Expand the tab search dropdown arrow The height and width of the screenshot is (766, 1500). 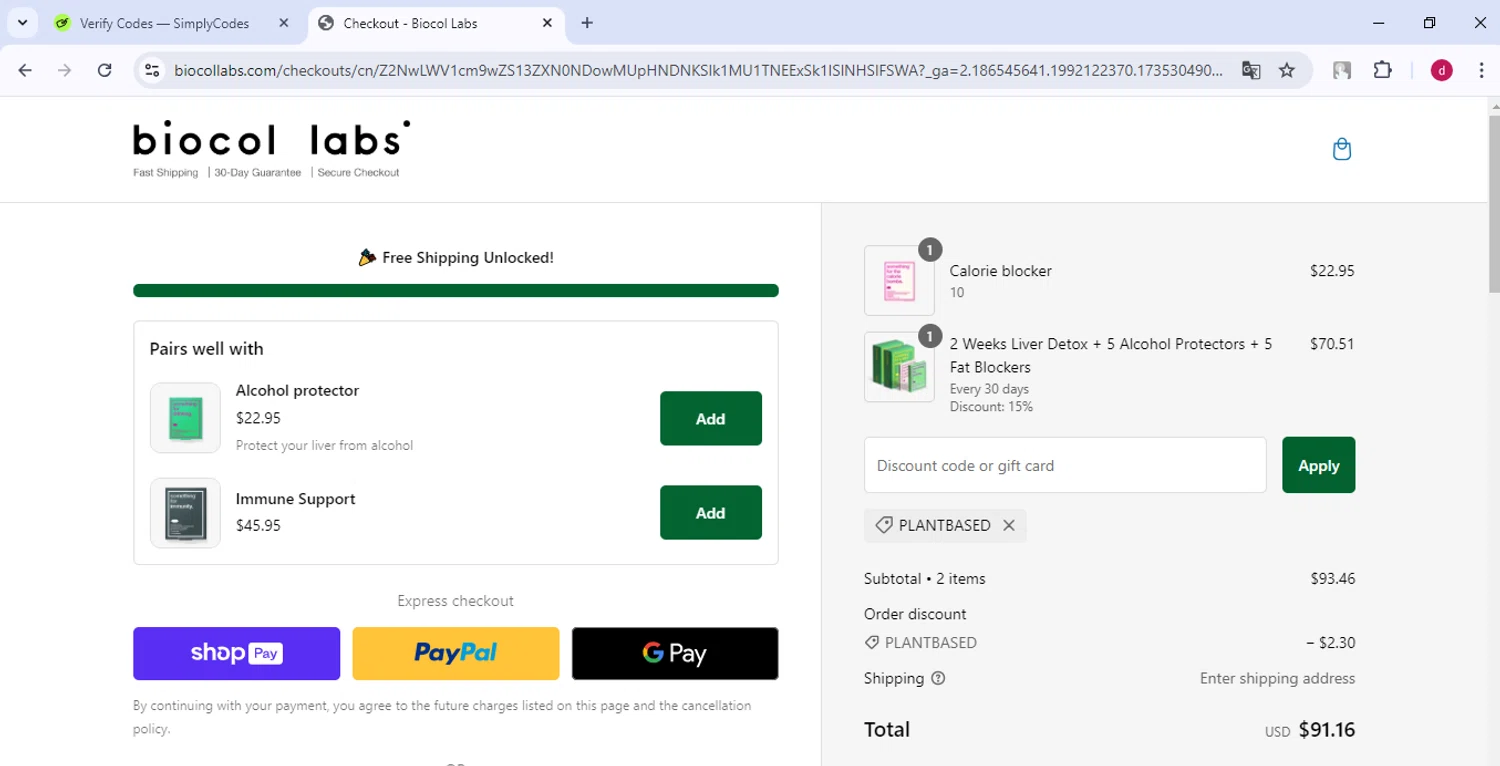(22, 23)
